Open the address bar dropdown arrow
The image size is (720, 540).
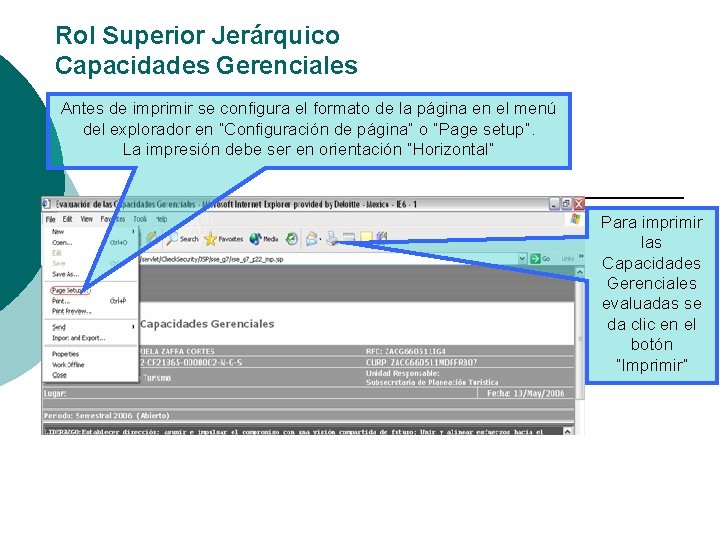pos(522,259)
